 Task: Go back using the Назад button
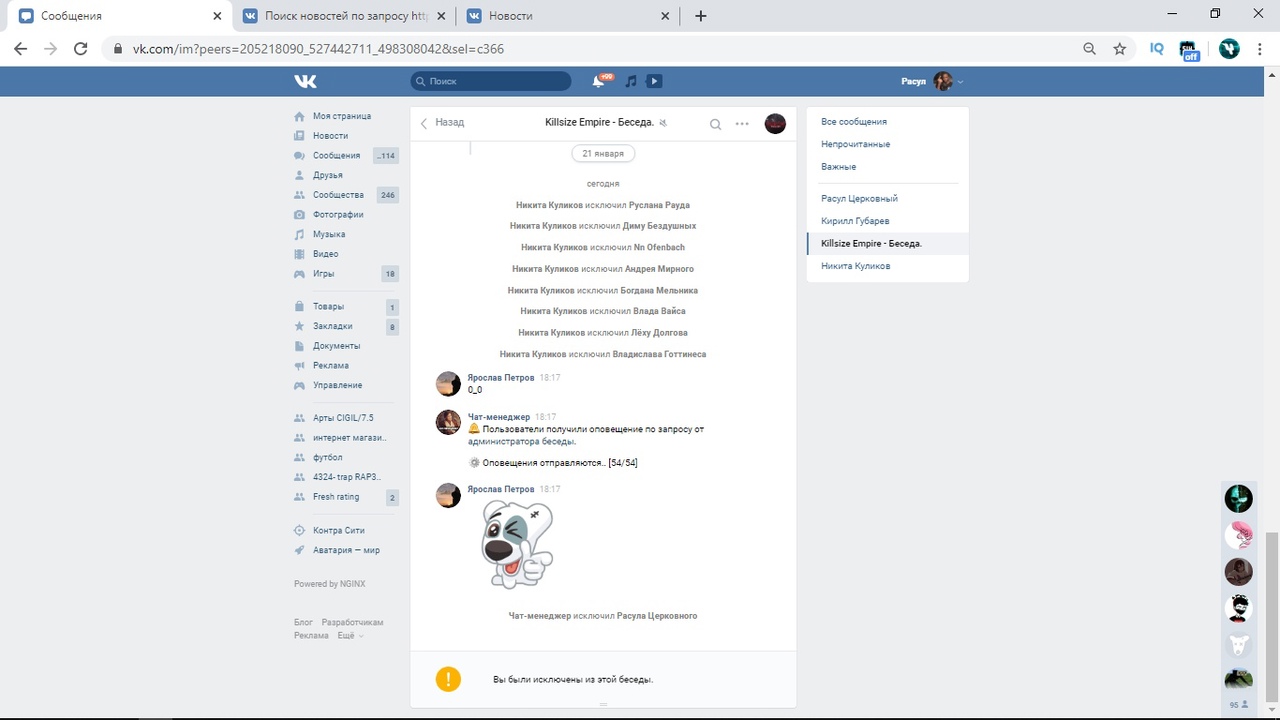(442, 122)
